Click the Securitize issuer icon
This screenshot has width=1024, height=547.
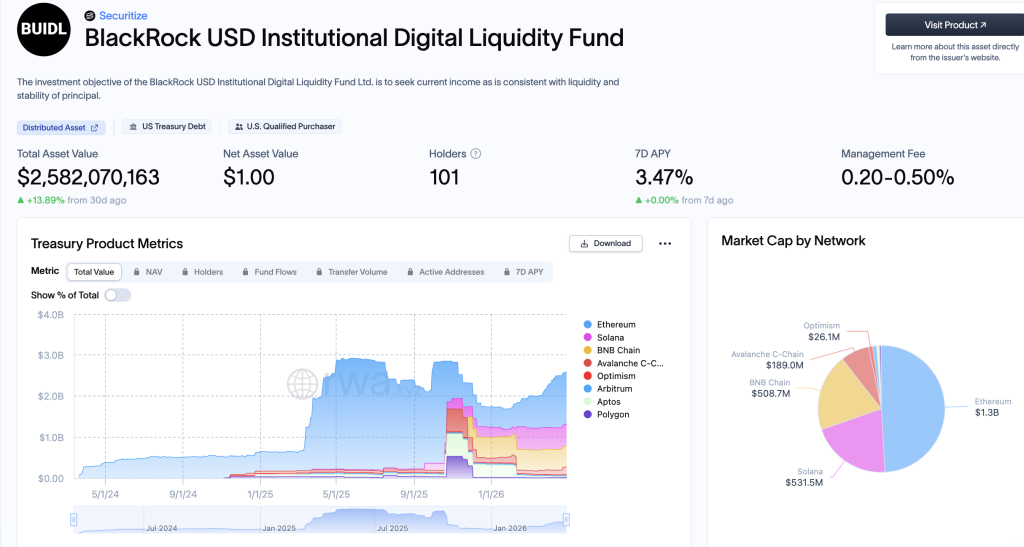[89, 16]
